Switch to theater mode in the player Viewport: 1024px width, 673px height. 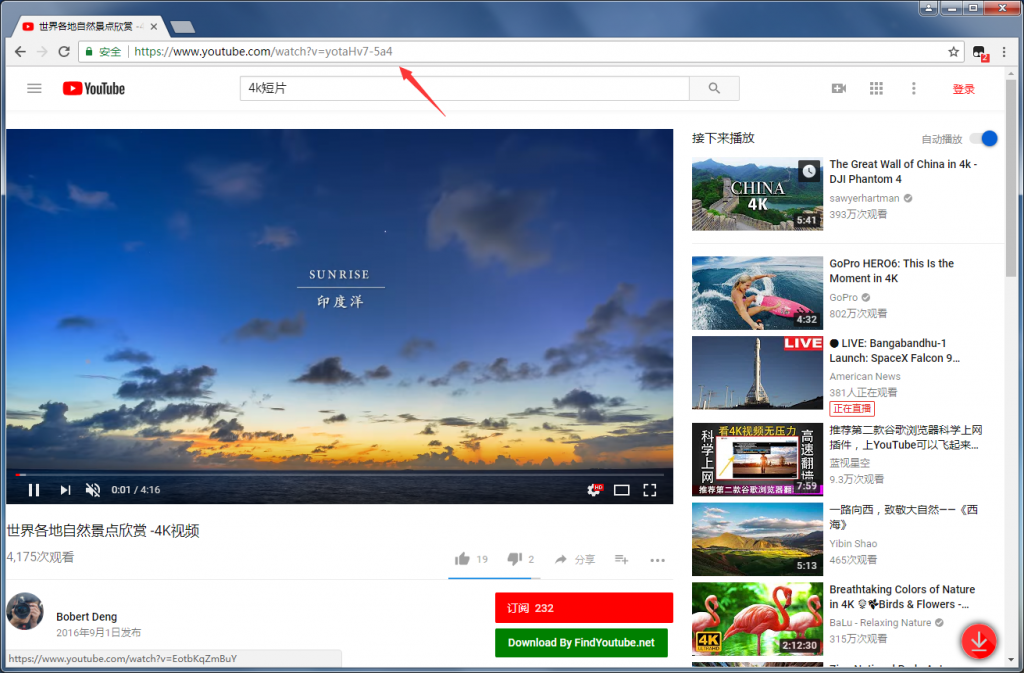point(622,490)
